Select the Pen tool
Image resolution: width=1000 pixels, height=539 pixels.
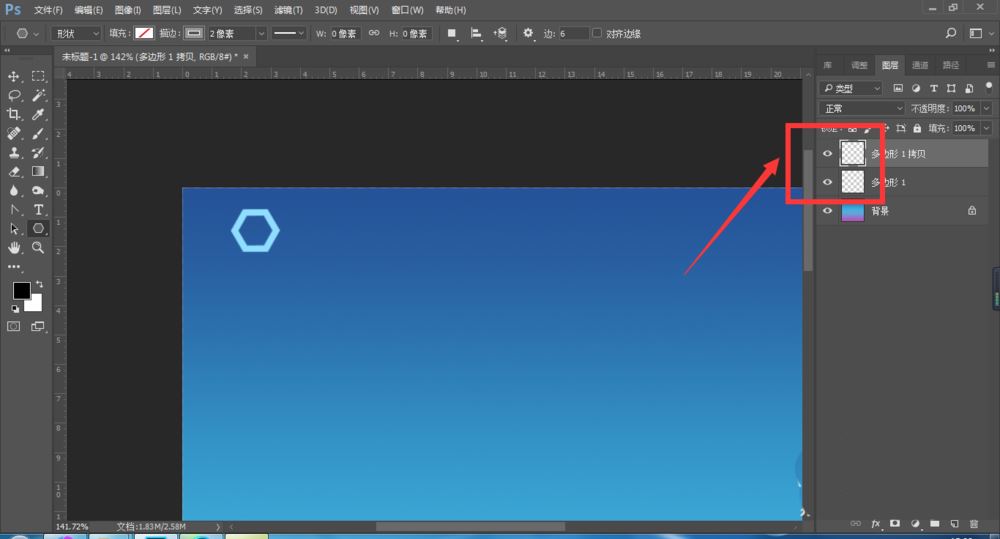tap(13, 210)
